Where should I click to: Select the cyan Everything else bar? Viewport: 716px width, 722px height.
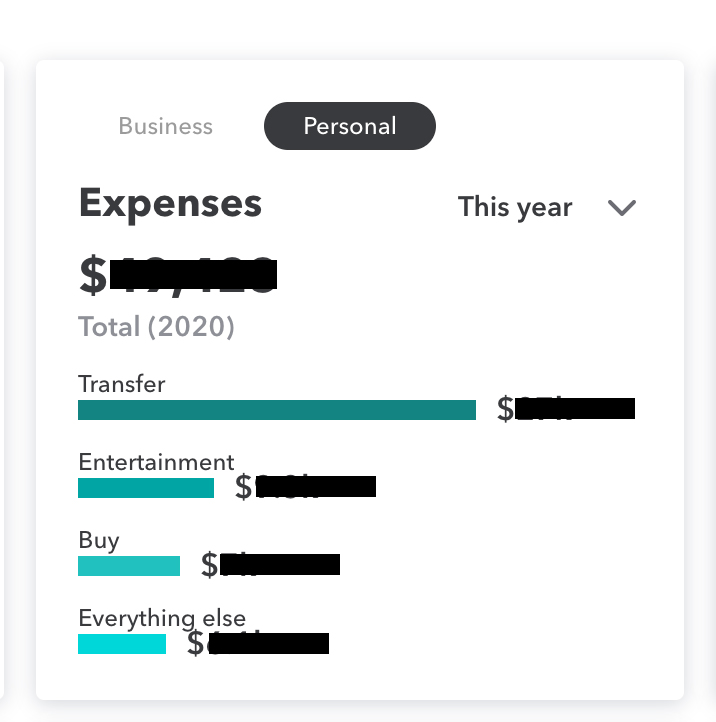click(122, 644)
